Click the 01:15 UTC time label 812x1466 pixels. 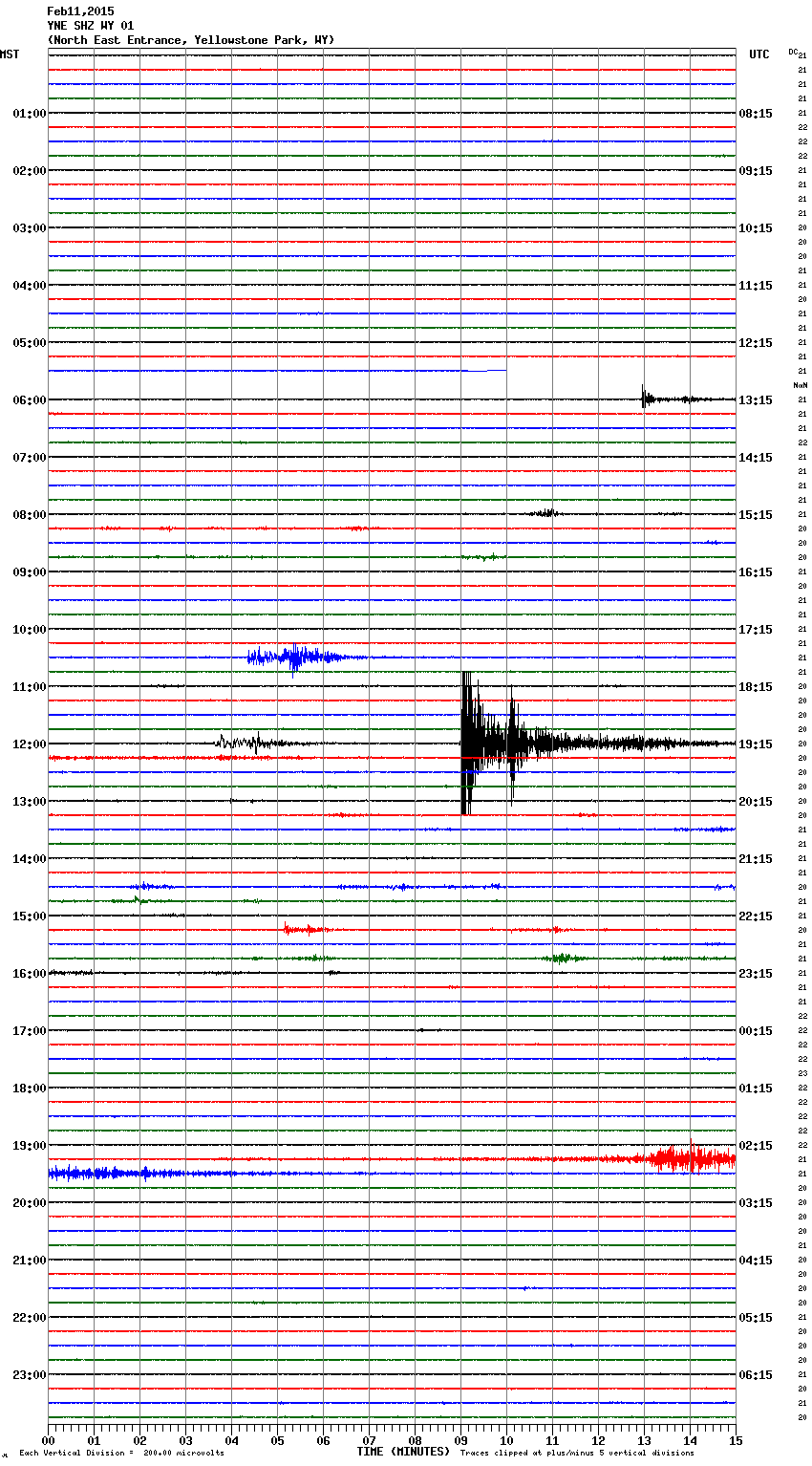pos(756,1089)
